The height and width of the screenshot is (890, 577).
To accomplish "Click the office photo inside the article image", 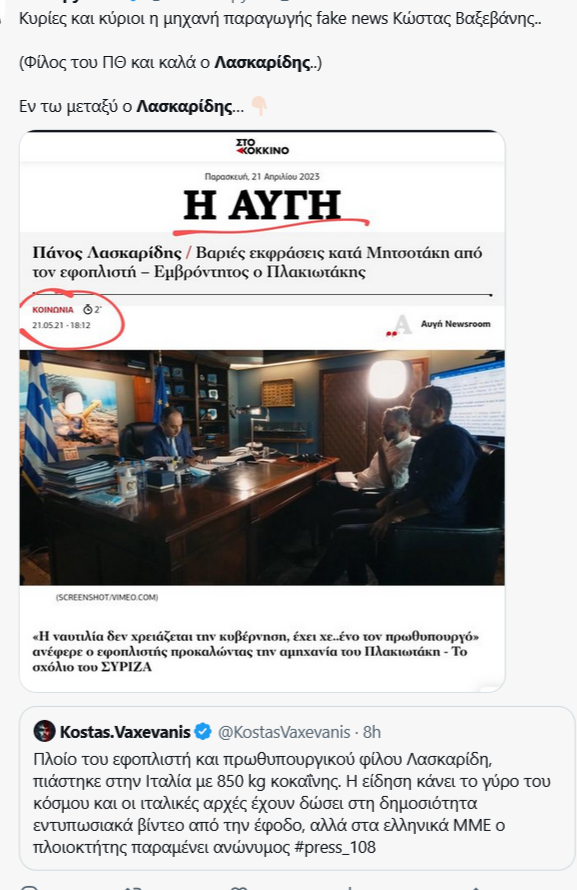I will point(262,467).
